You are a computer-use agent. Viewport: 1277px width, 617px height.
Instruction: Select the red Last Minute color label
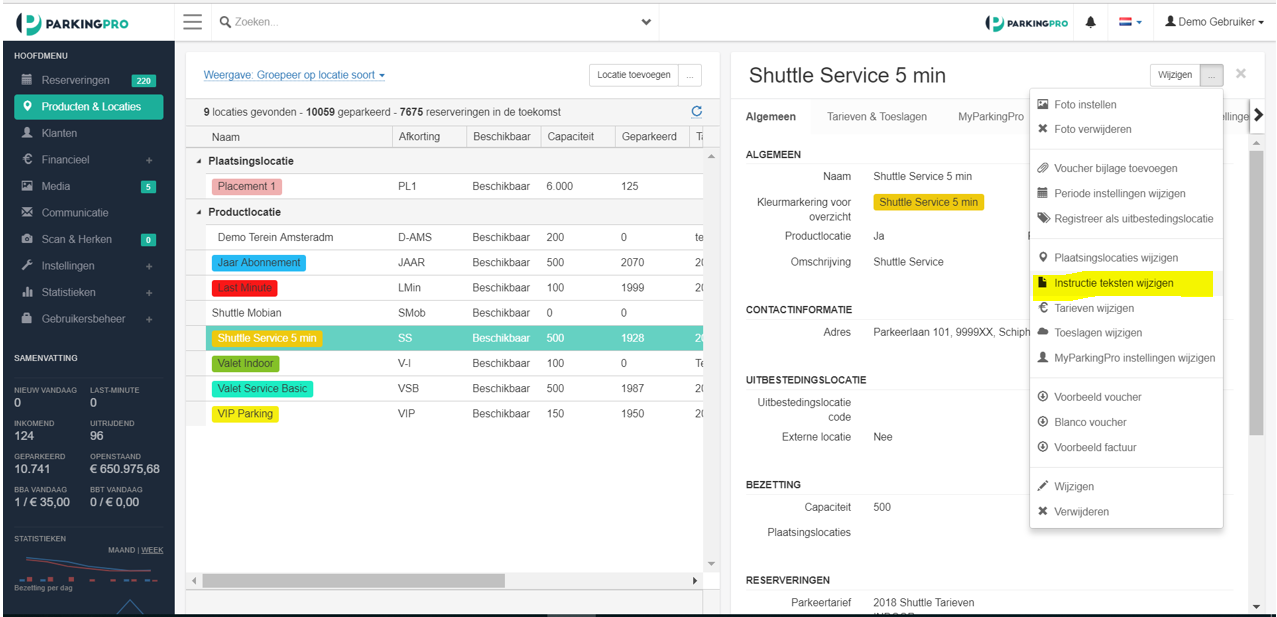coord(245,288)
